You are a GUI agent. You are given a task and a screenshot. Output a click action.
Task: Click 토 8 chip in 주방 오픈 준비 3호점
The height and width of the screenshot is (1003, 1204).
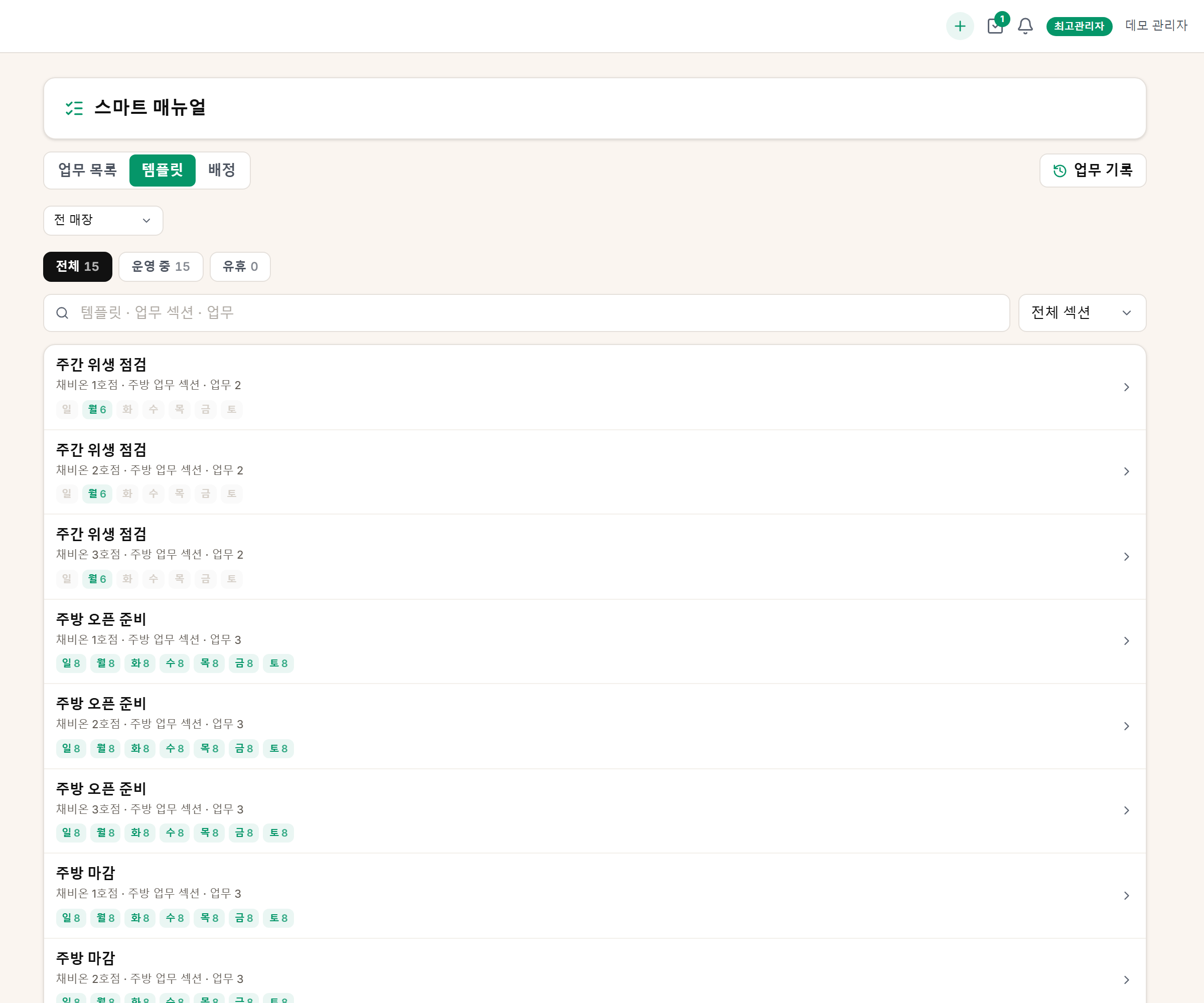click(278, 833)
